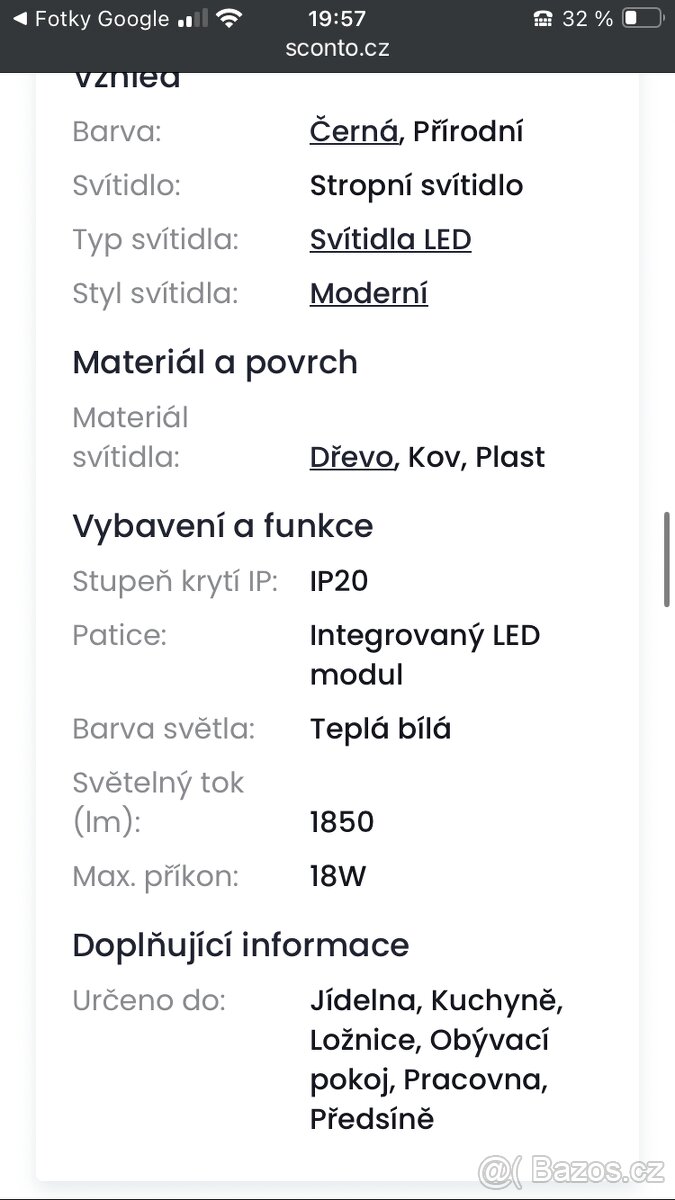Tap the lock icon next to battery percentage
This screenshot has width=675, height=1200.
point(543,17)
